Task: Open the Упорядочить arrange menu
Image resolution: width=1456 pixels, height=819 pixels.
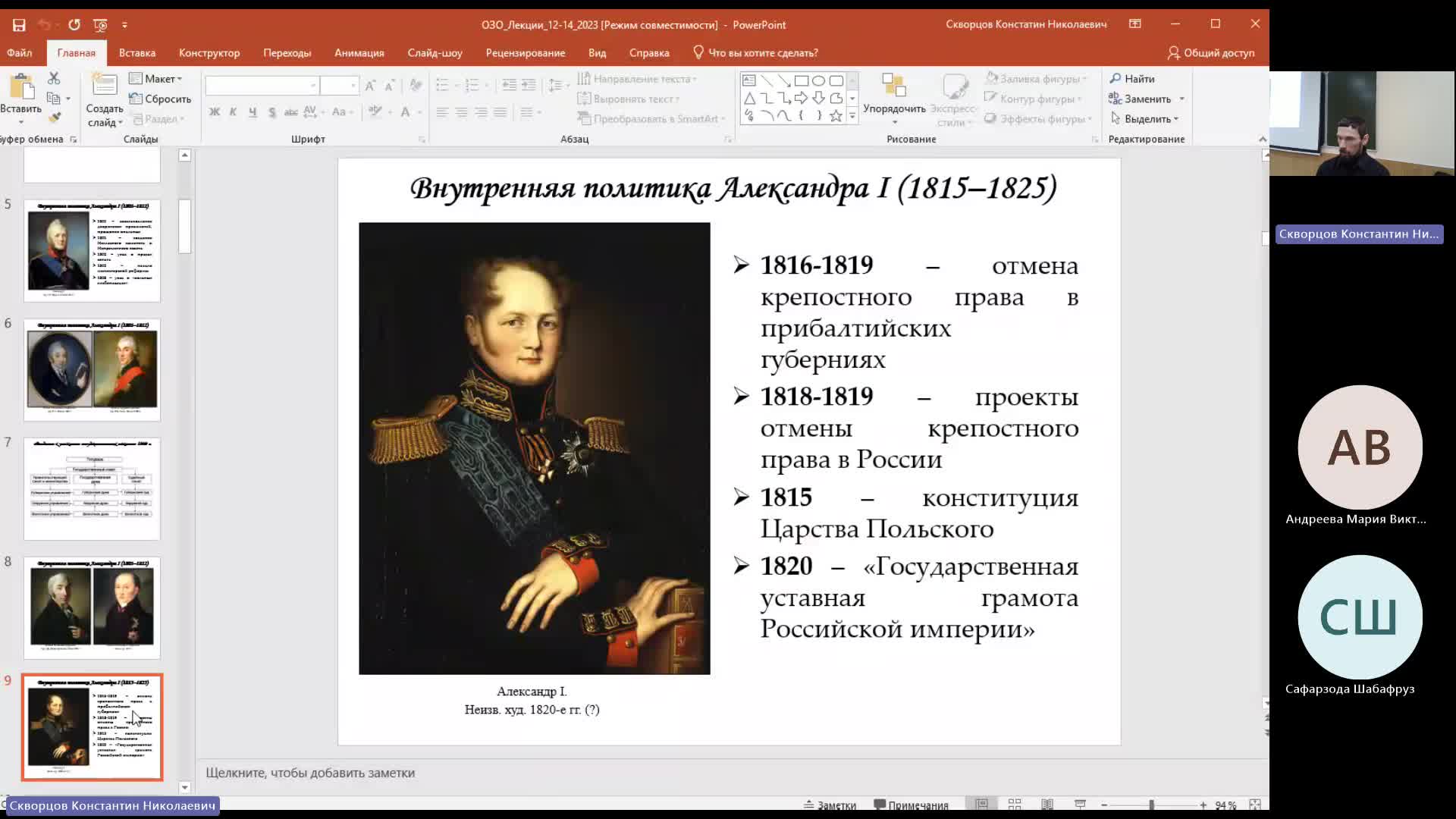Action: click(894, 100)
